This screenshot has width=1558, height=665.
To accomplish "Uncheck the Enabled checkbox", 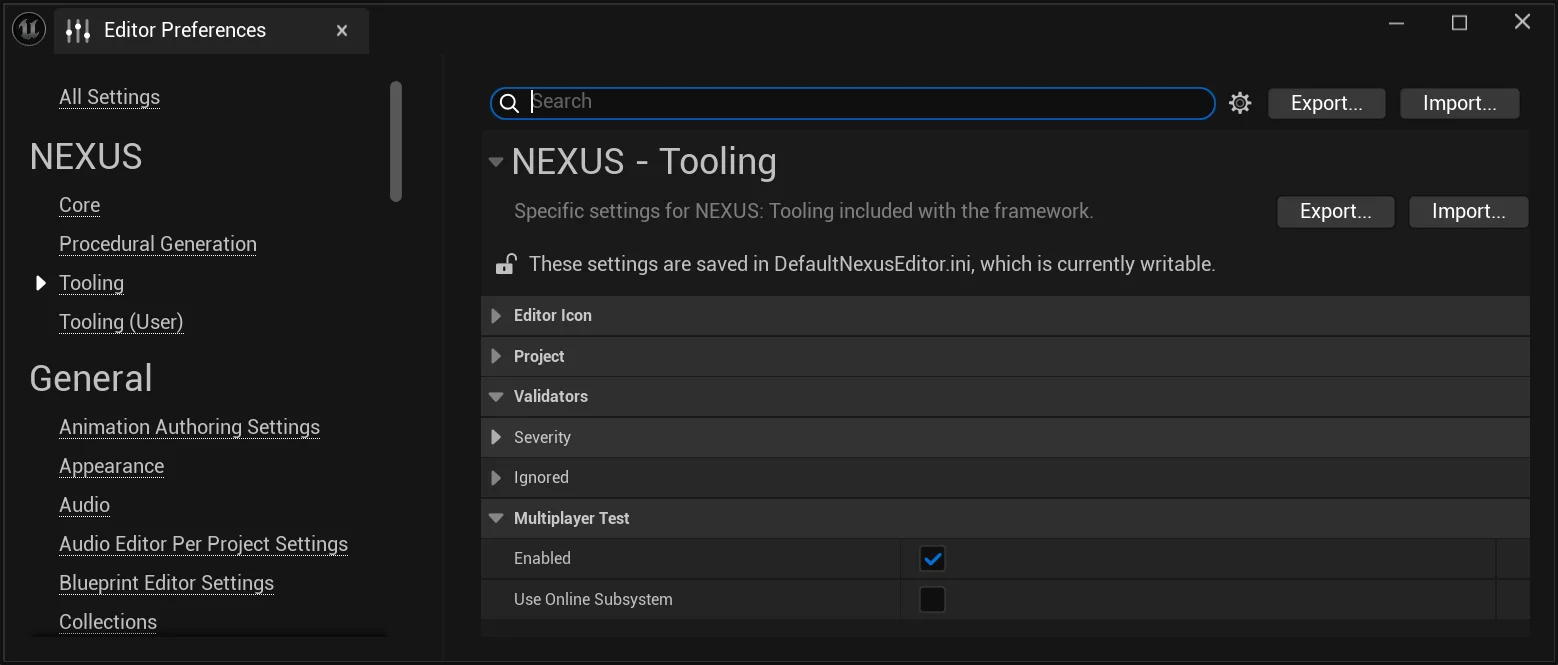I will point(932,559).
